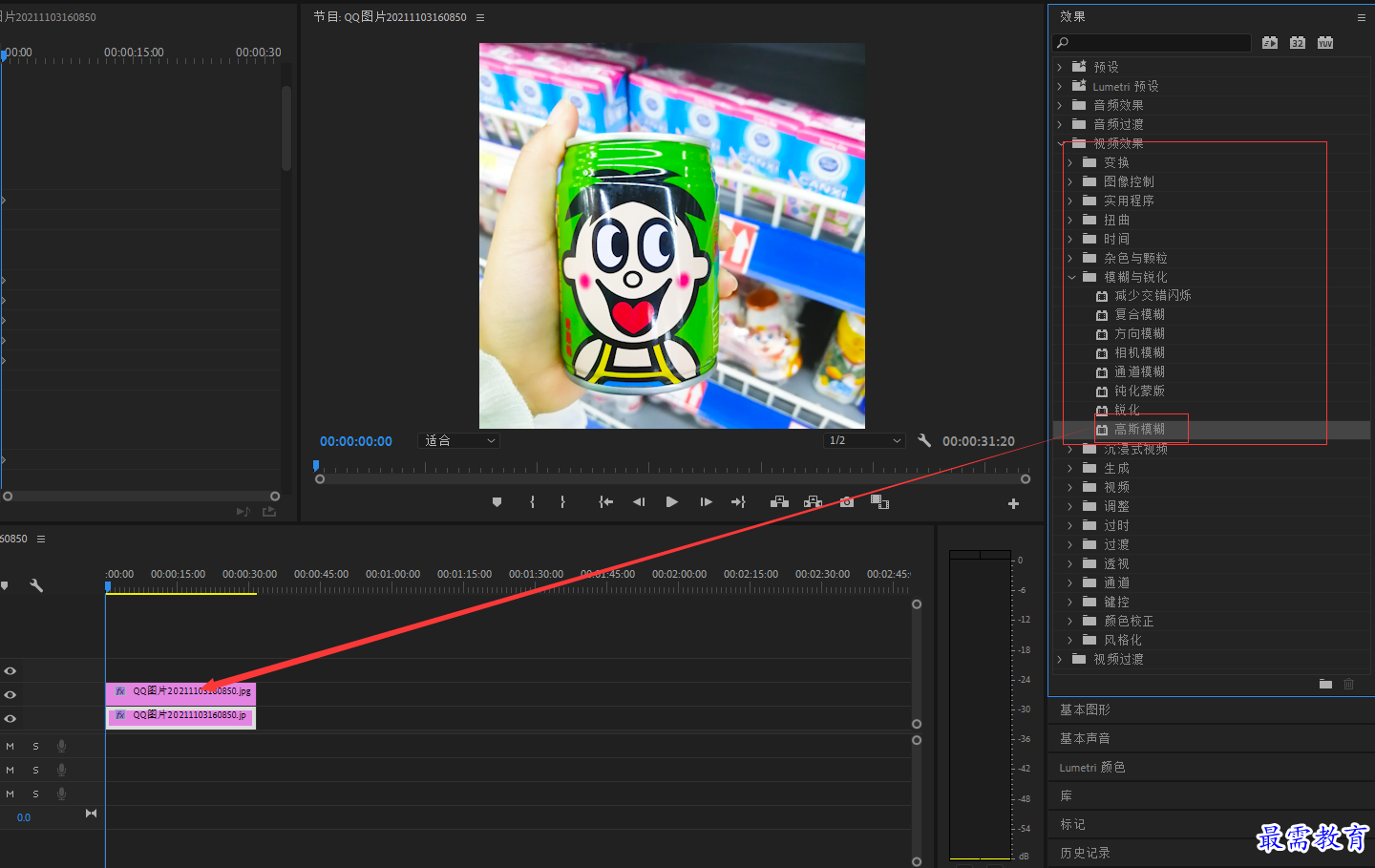Expand the 颜色校正 folder

click(1070, 621)
